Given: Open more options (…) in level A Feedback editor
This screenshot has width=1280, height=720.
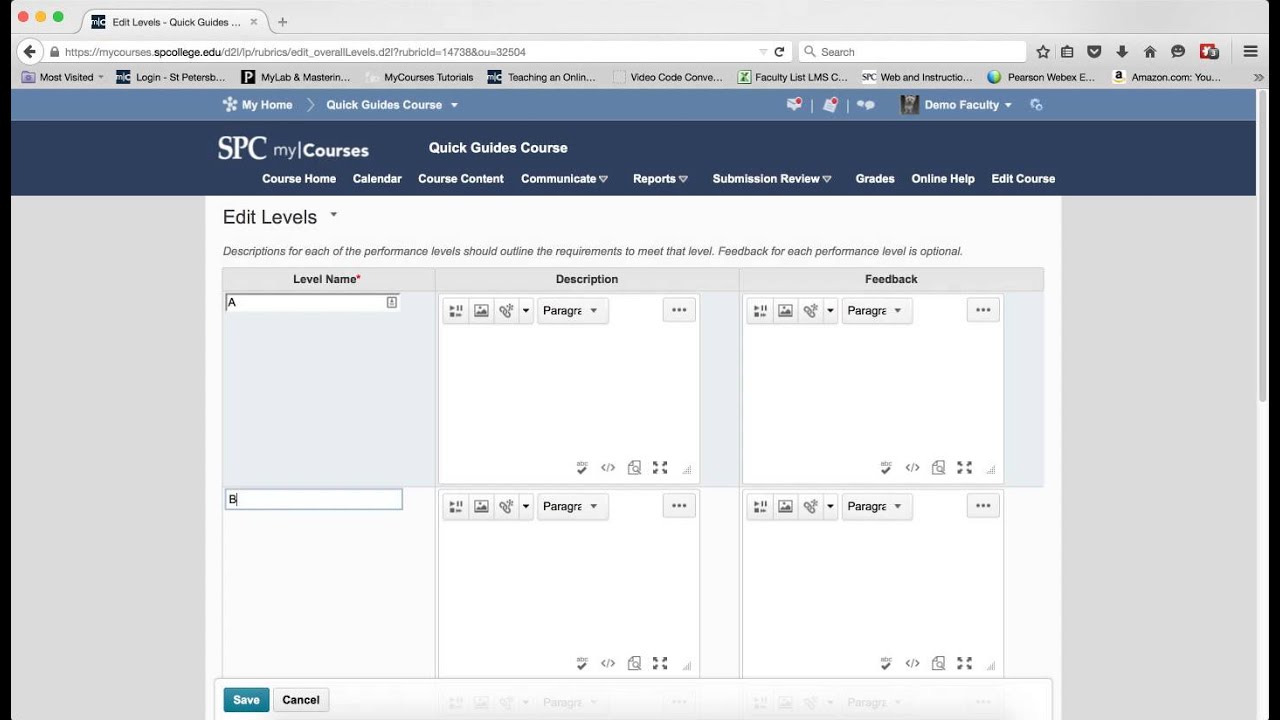Looking at the screenshot, I should point(983,310).
